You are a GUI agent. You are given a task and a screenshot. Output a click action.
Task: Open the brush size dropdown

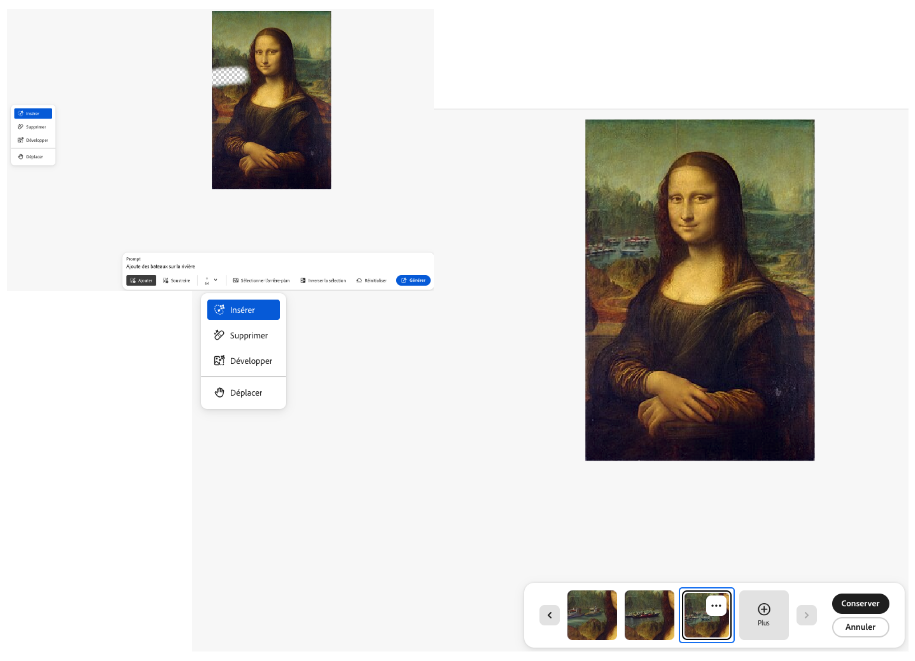pyautogui.click(x=215, y=280)
